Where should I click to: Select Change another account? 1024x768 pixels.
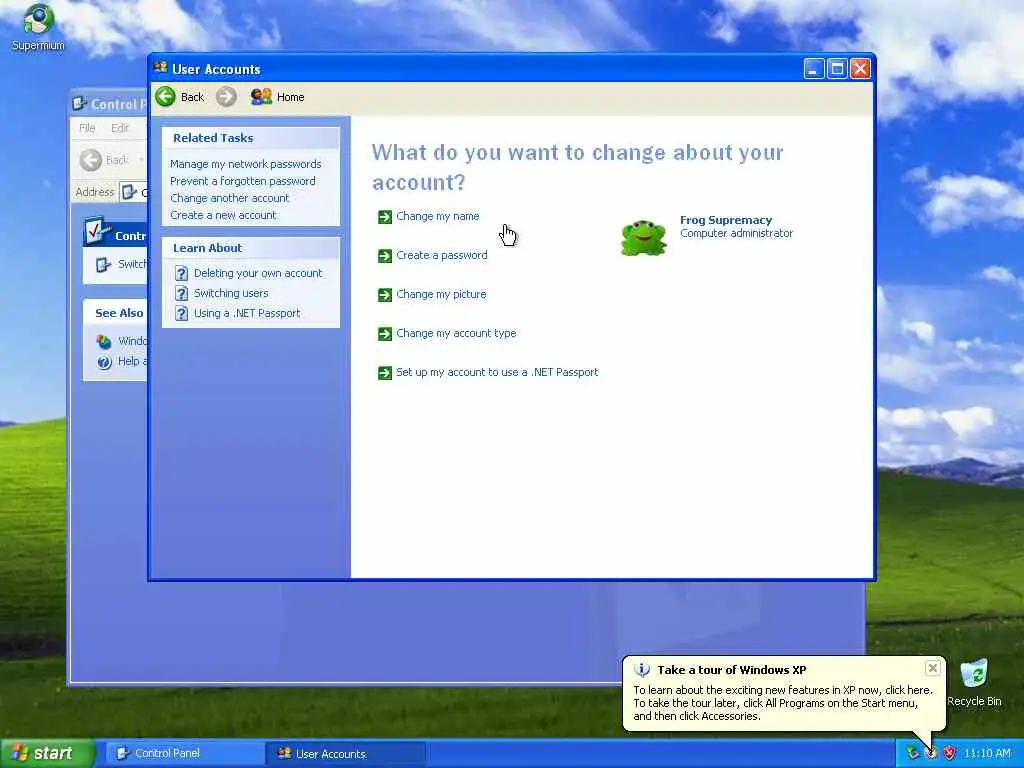pyautogui.click(x=229, y=198)
